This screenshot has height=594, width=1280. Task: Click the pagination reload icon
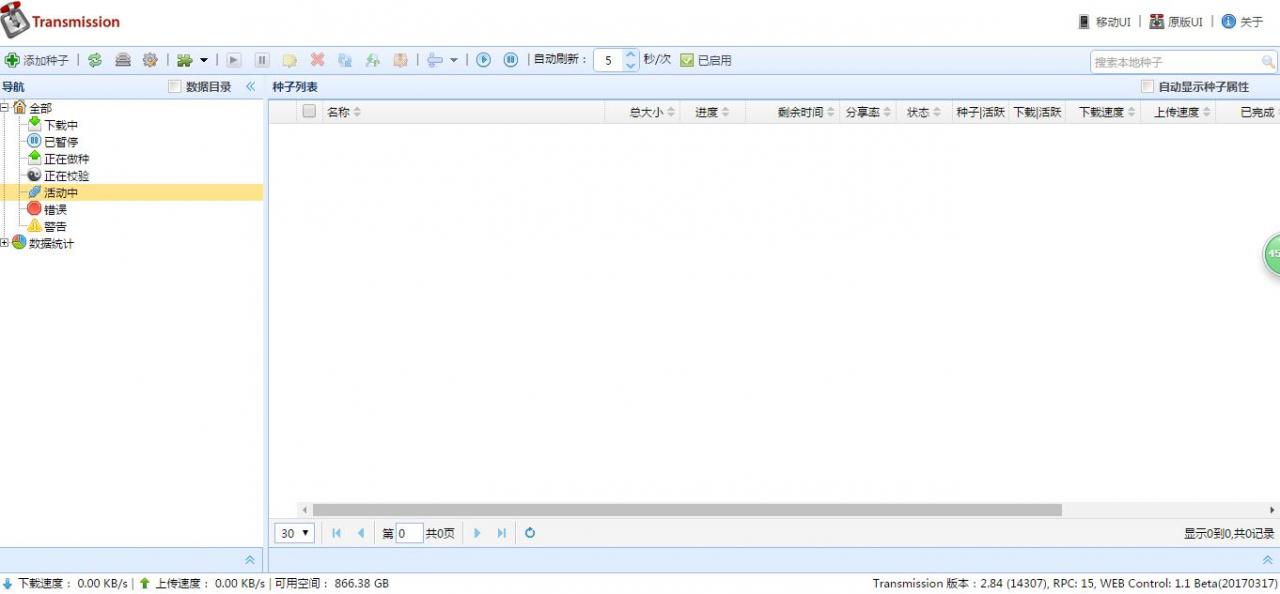click(x=530, y=533)
